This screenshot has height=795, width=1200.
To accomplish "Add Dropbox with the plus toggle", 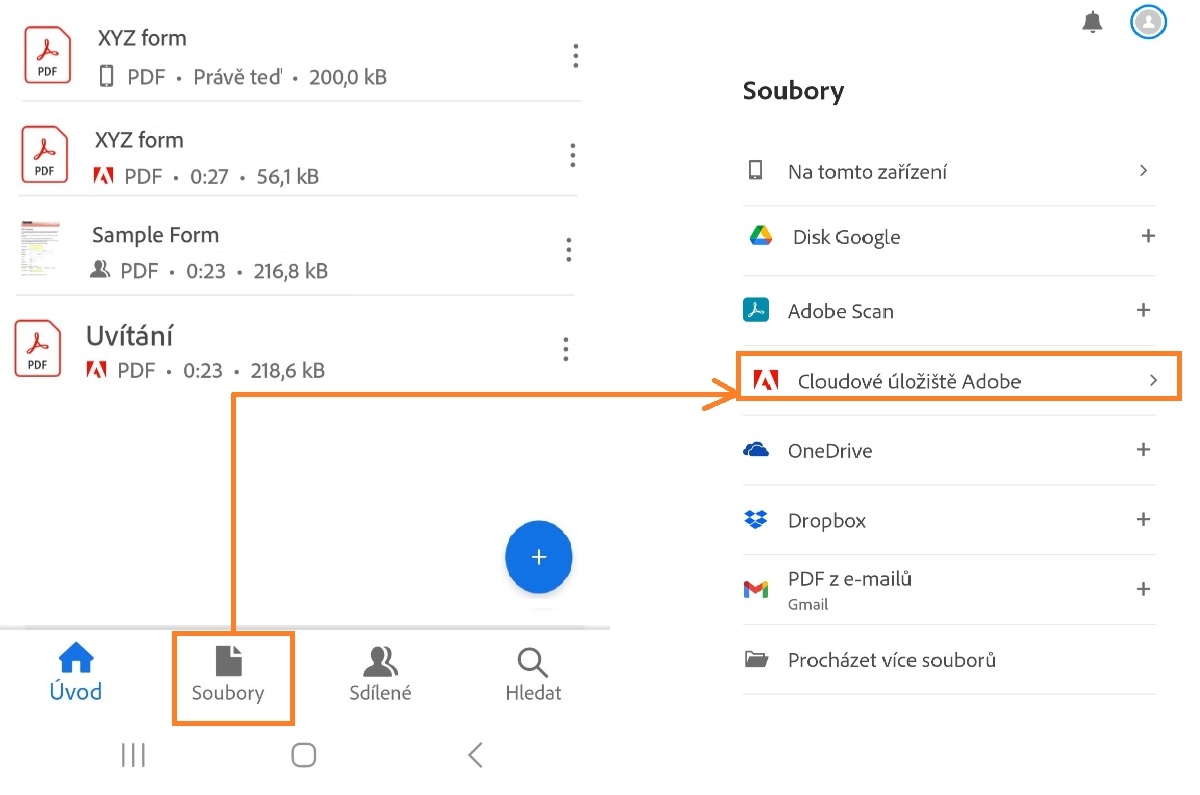I will pos(1143,519).
